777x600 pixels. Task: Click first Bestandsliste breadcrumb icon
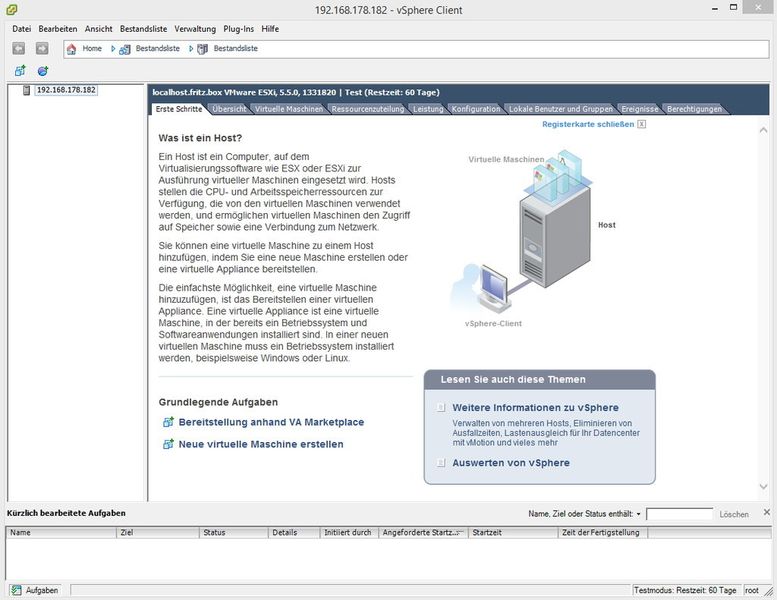coord(124,49)
